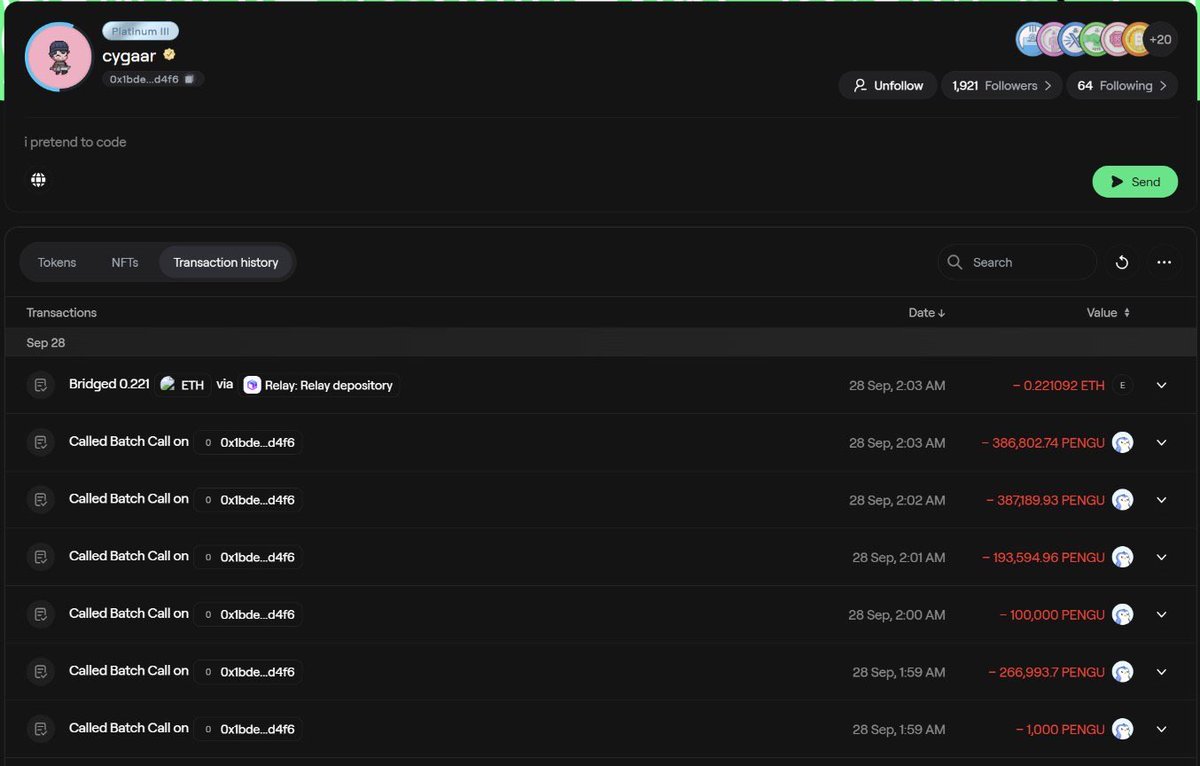Viewport: 1200px width, 766px height.
Task: Click the PENGU token icon beside 387,189.93 PENGU
Action: (1123, 500)
